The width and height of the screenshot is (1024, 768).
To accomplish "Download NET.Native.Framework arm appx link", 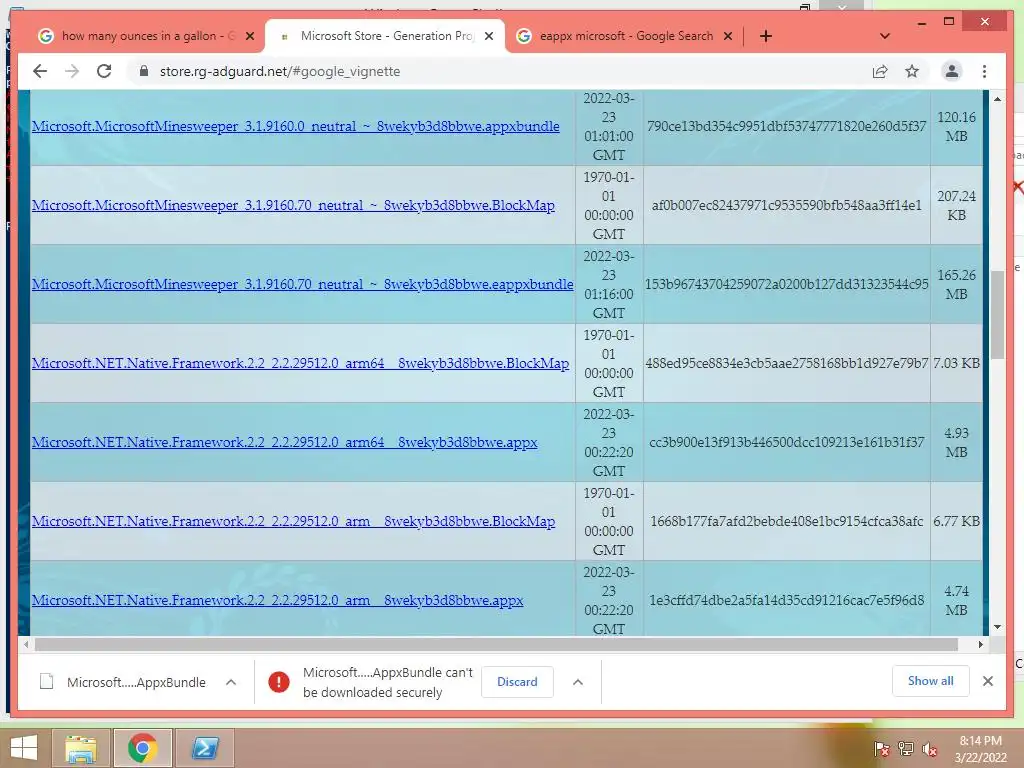I will tap(277, 600).
